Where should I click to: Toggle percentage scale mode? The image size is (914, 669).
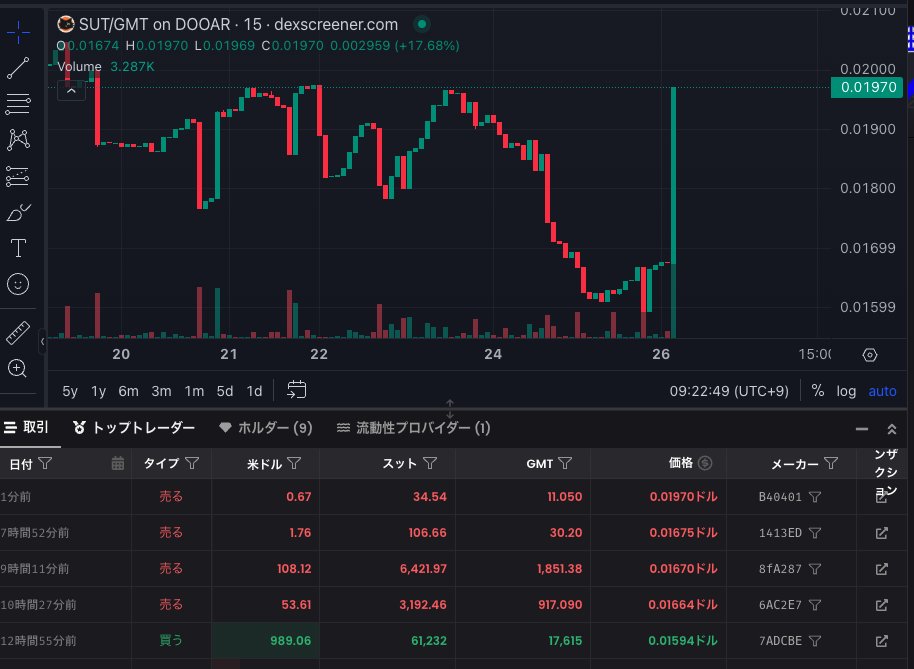[x=818, y=391]
